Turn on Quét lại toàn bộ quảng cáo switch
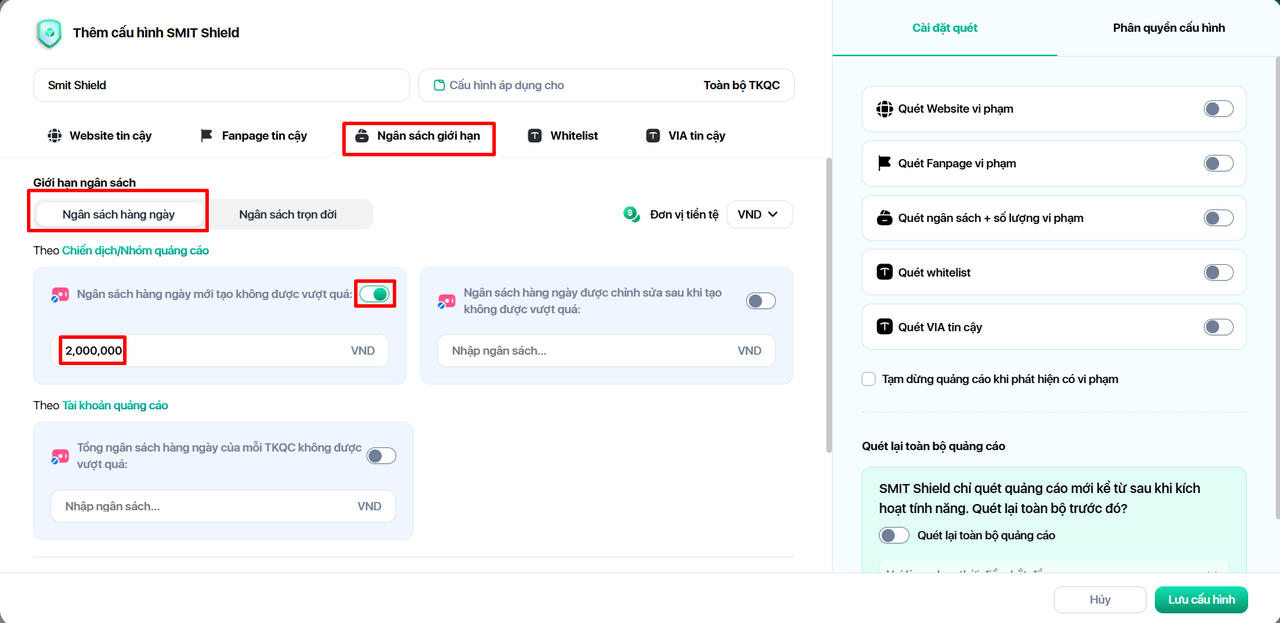1280x623 pixels. 894,536
